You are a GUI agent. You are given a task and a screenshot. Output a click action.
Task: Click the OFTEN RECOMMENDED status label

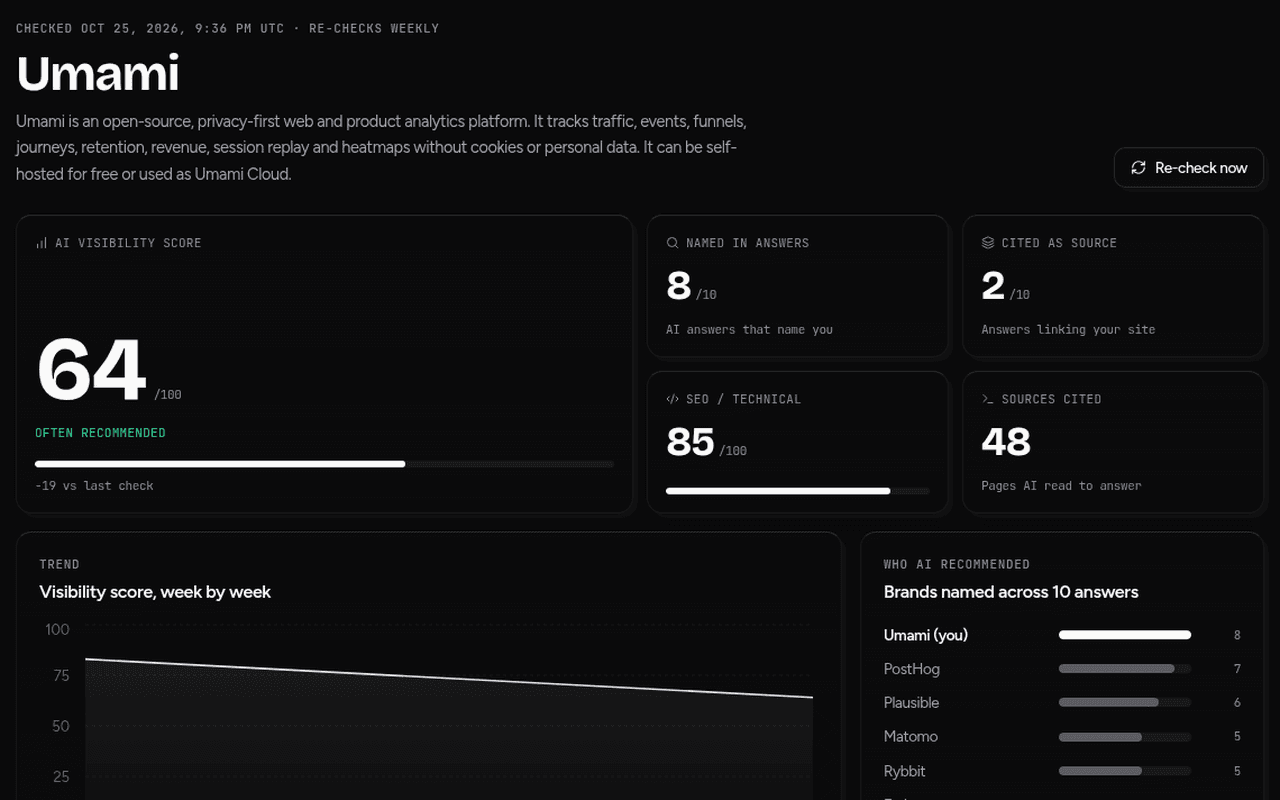point(100,433)
